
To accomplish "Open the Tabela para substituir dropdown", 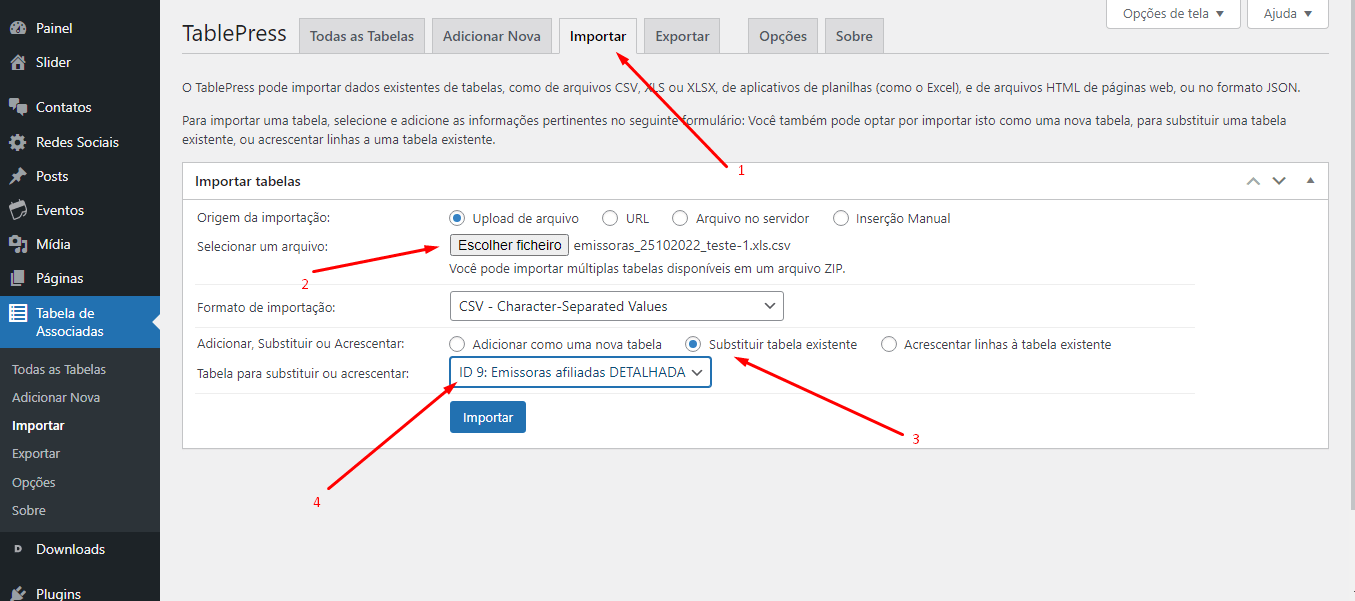I will coord(581,372).
